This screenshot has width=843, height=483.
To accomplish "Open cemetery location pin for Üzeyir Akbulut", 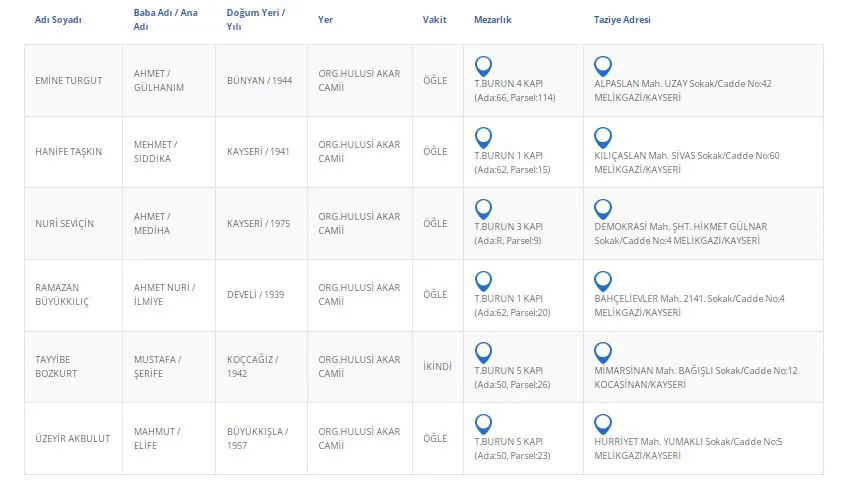I will [x=483, y=424].
